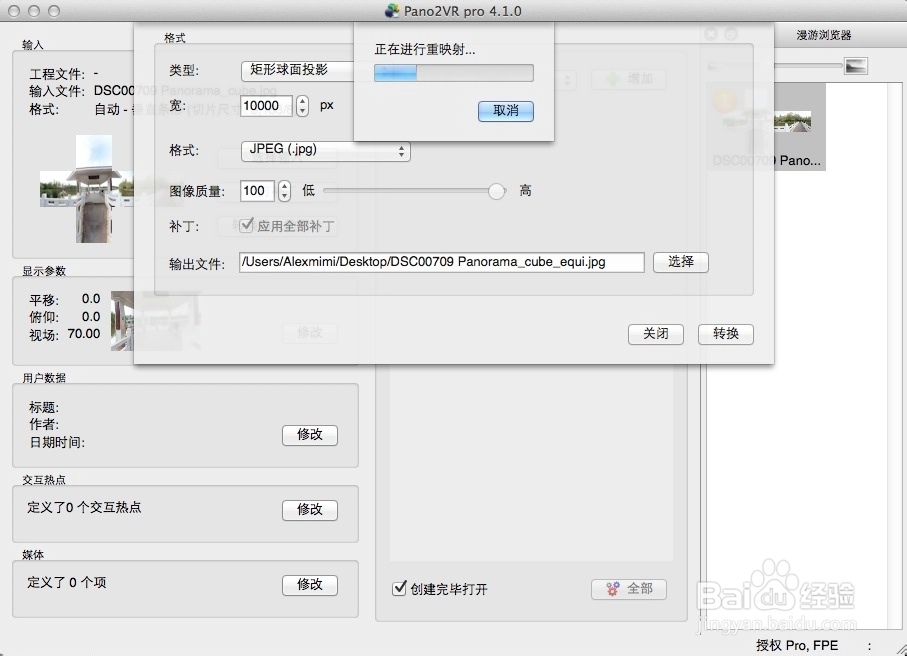This screenshot has width=907, height=656.
Task: Enable the 应用全部补丁 checkbox
Action: click(x=246, y=226)
